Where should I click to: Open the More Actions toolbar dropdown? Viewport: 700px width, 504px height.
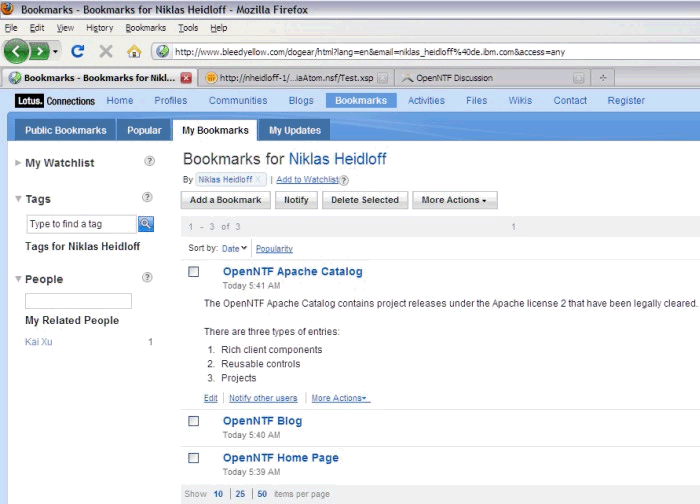pyautogui.click(x=454, y=200)
